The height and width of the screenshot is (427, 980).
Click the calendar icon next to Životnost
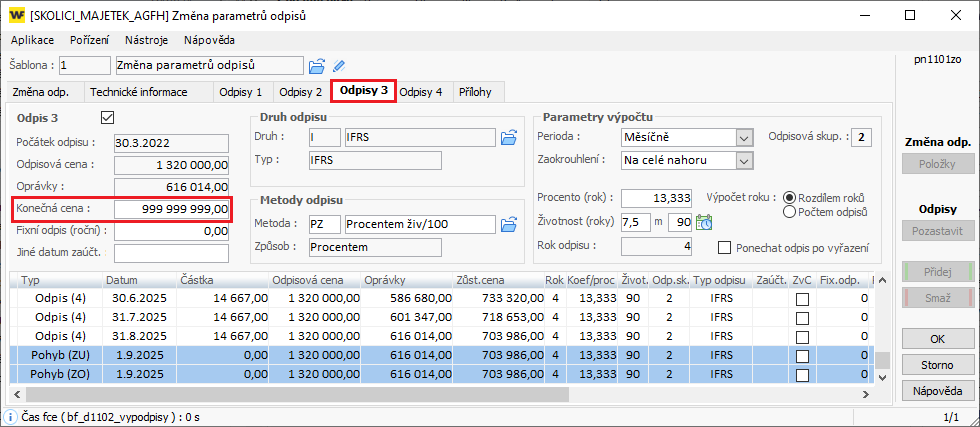pyautogui.click(x=704, y=222)
